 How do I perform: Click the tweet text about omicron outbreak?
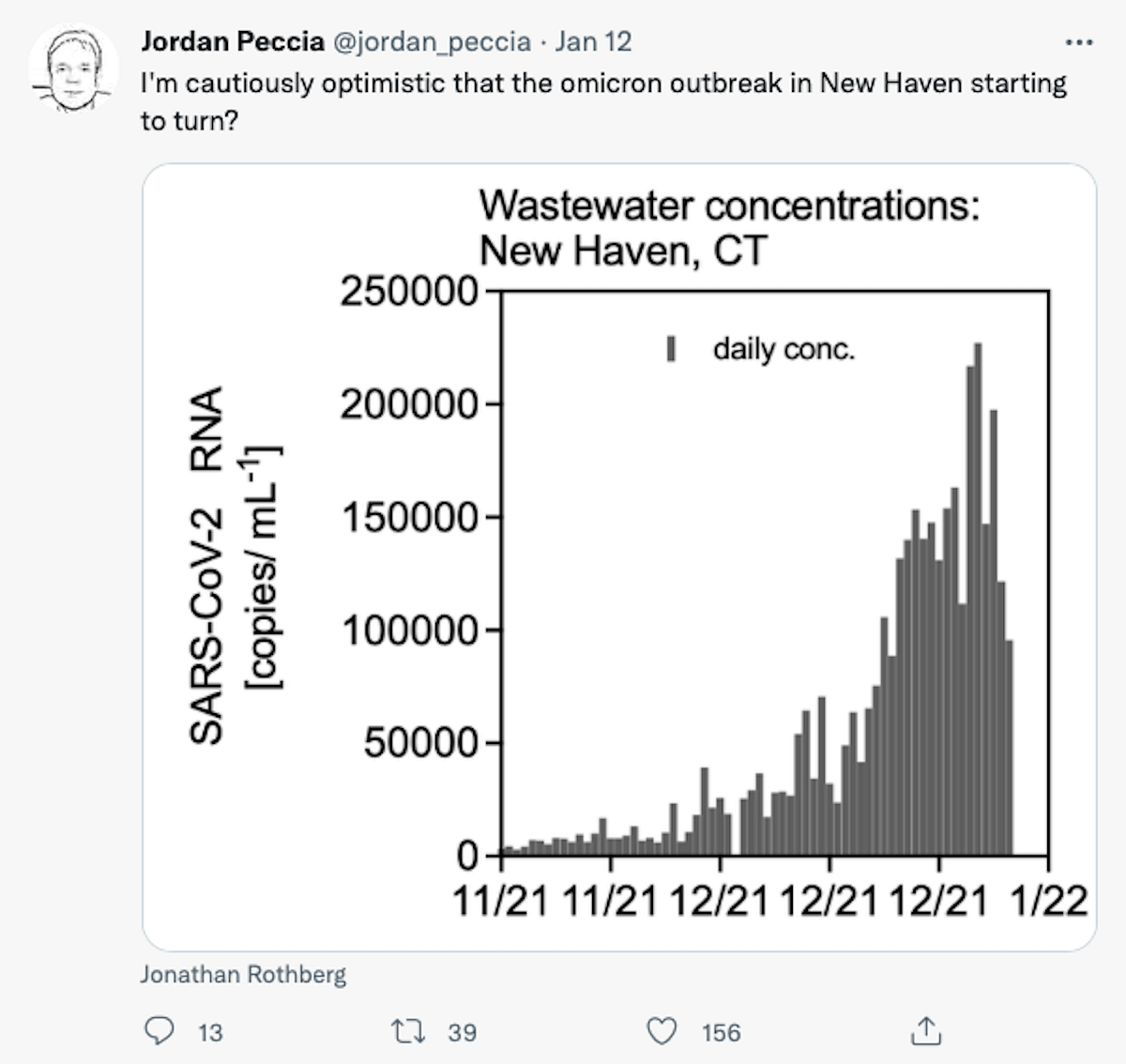pyautogui.click(x=603, y=101)
